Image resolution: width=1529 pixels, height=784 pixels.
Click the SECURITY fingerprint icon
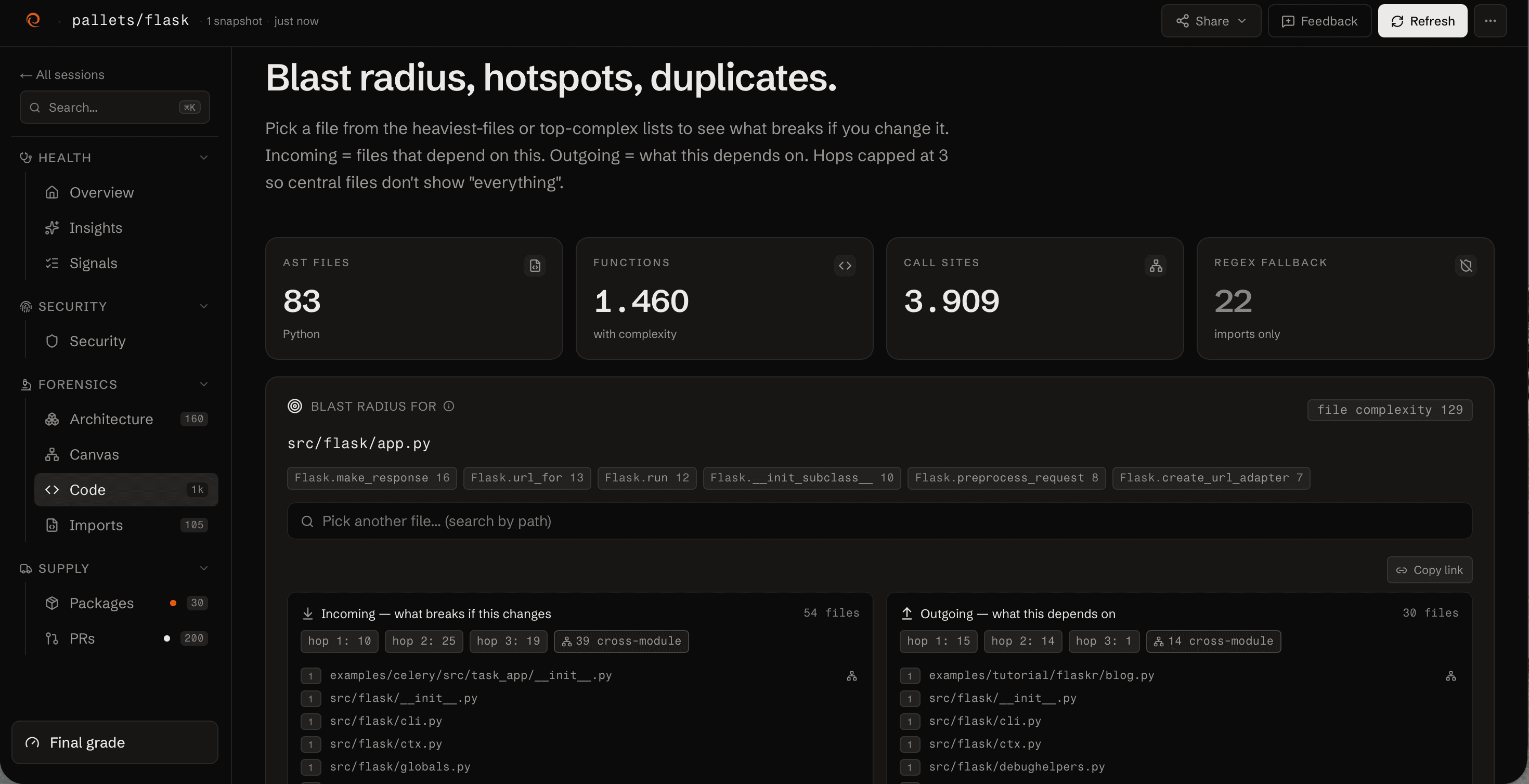(25, 307)
